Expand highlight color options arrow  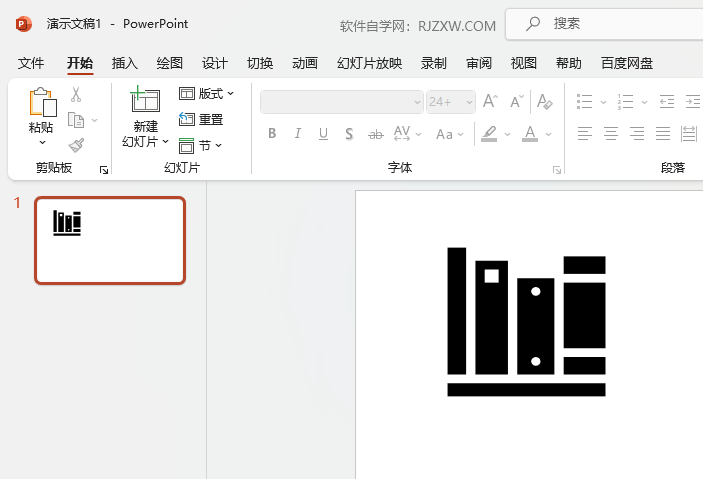point(508,134)
